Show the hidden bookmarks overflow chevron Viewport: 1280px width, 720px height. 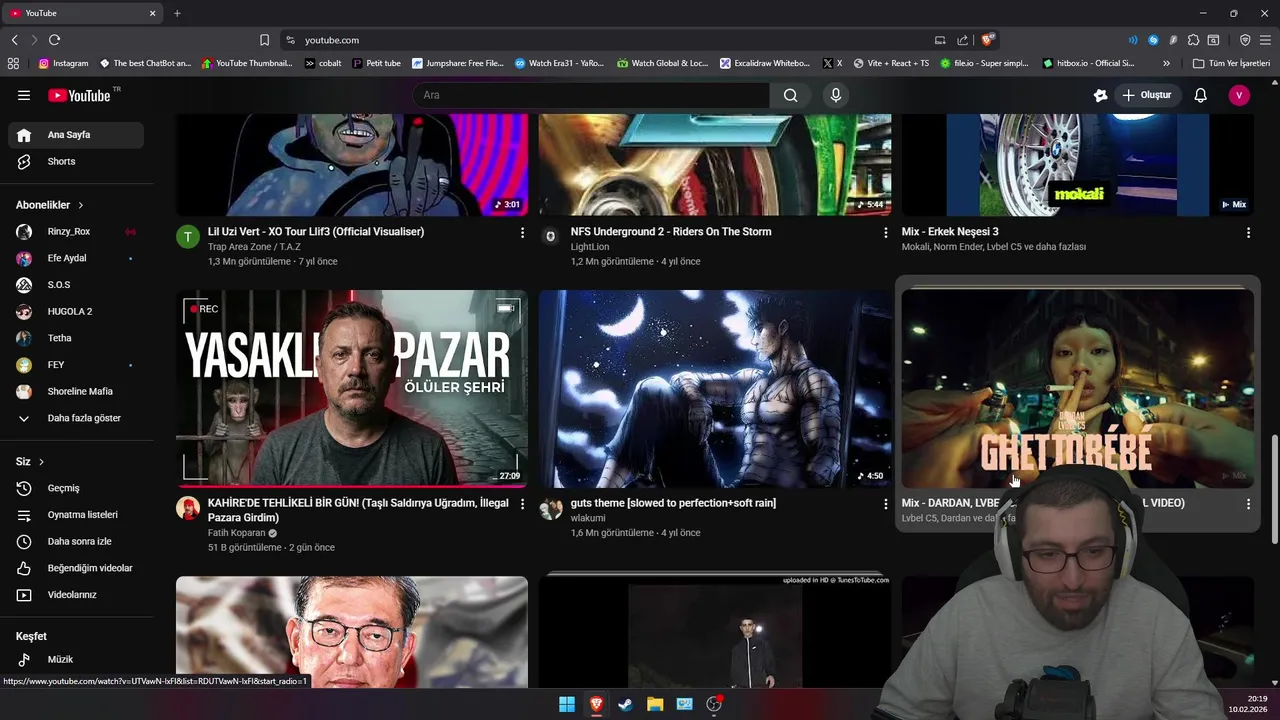coord(1166,63)
